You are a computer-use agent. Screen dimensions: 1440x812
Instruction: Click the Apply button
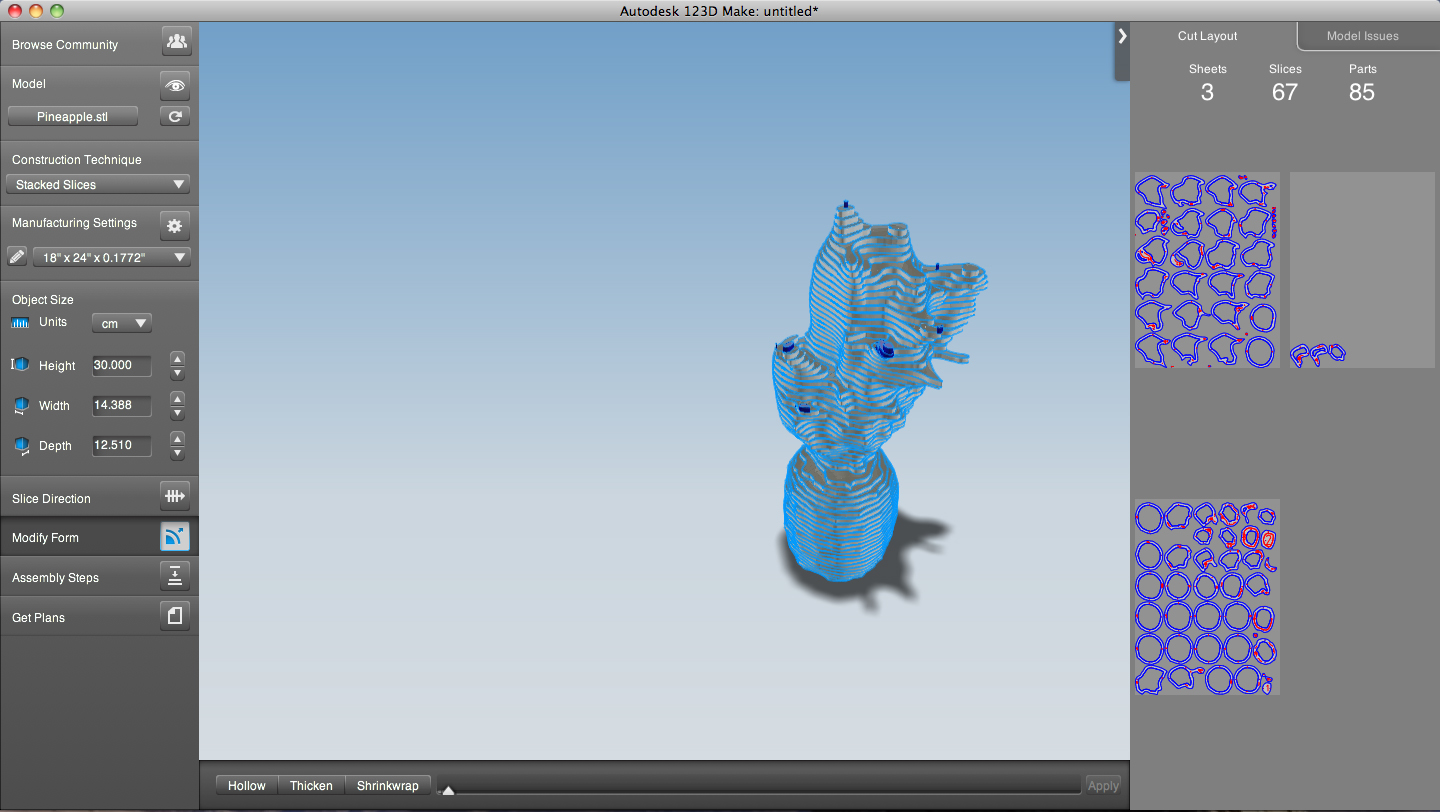(1103, 785)
